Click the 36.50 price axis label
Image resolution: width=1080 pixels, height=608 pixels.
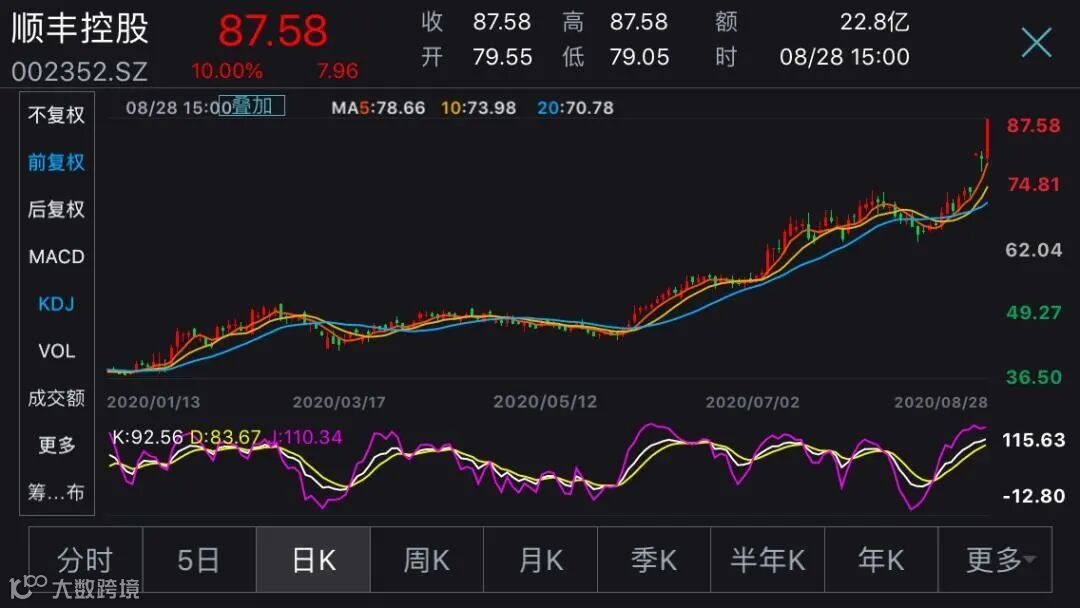pyautogui.click(x=1034, y=377)
